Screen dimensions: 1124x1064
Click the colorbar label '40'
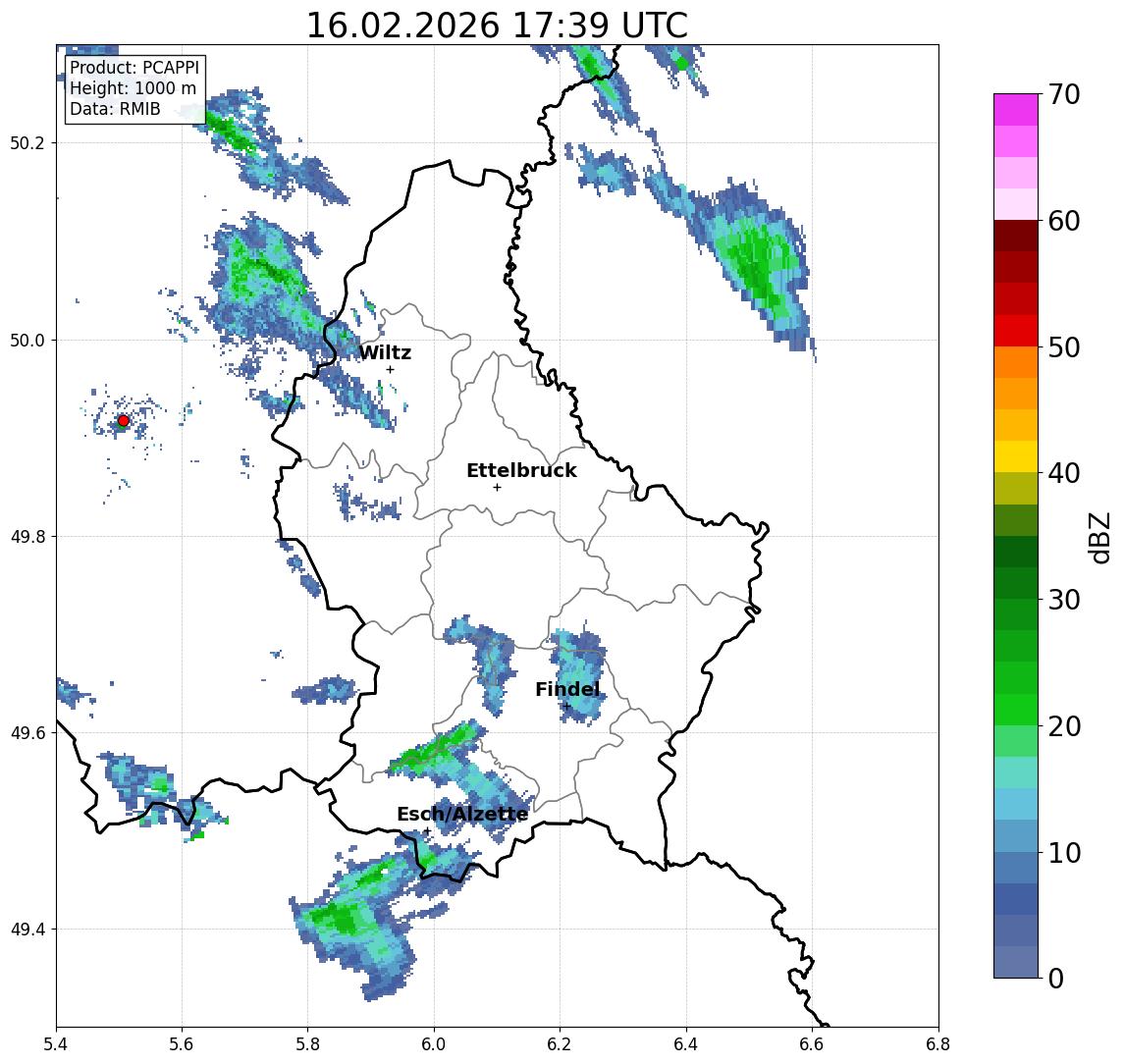click(x=1063, y=473)
